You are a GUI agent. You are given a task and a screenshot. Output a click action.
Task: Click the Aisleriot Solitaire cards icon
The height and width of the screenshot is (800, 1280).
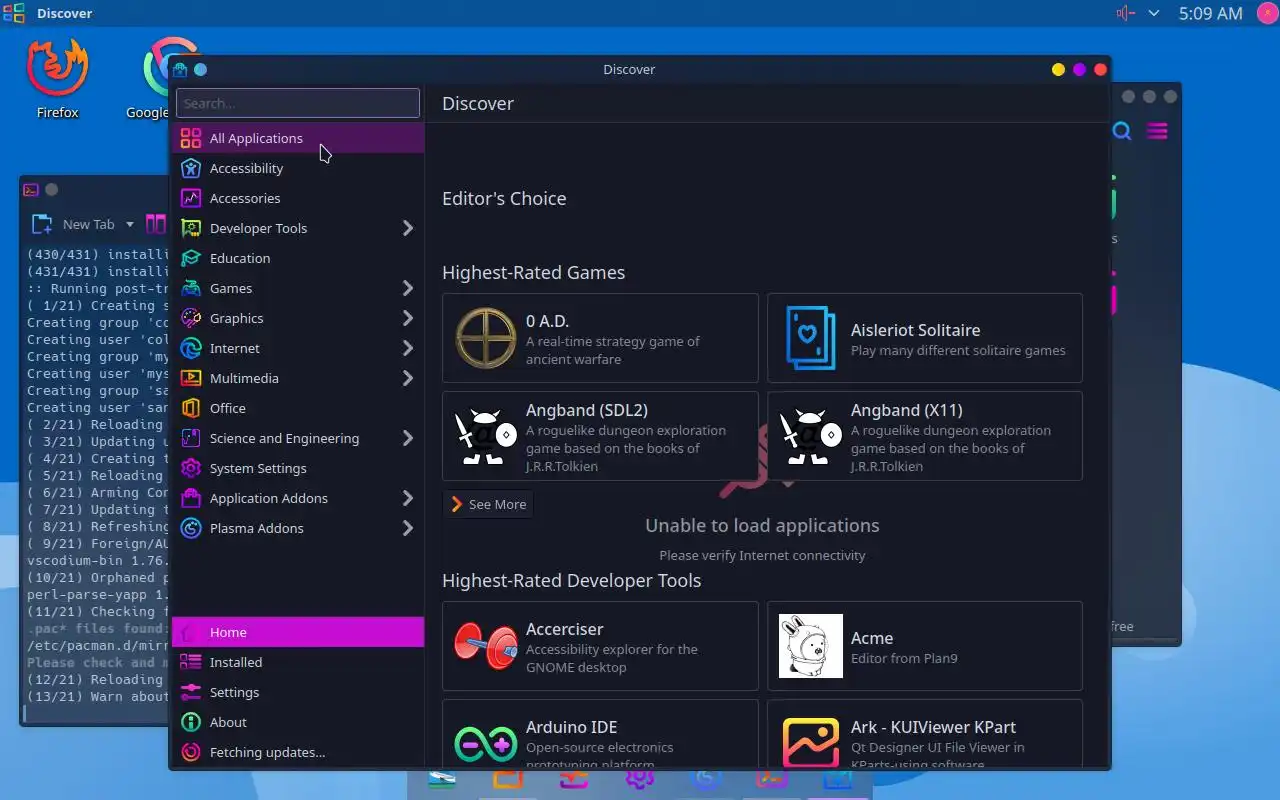(x=811, y=338)
